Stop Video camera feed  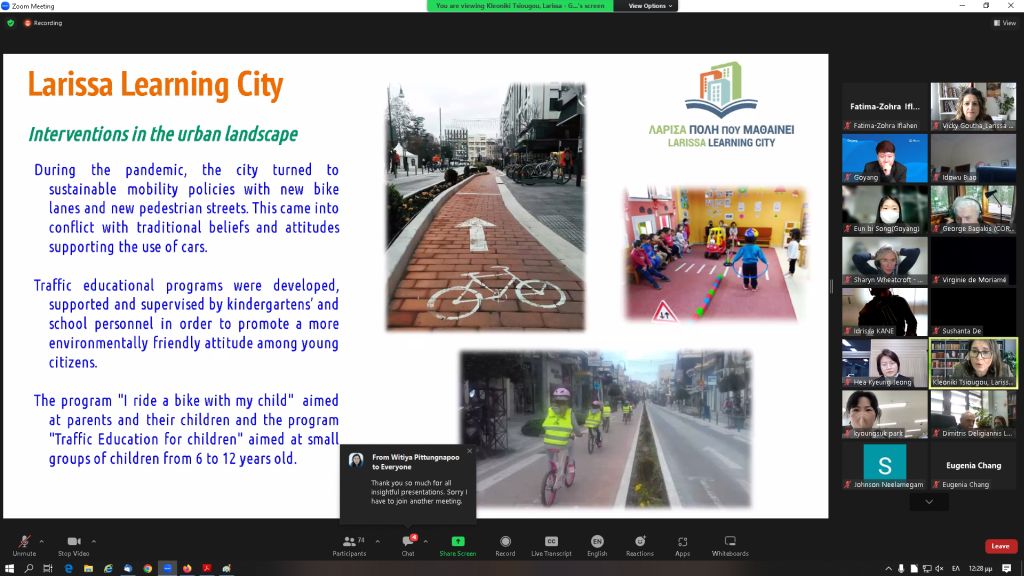point(73,542)
